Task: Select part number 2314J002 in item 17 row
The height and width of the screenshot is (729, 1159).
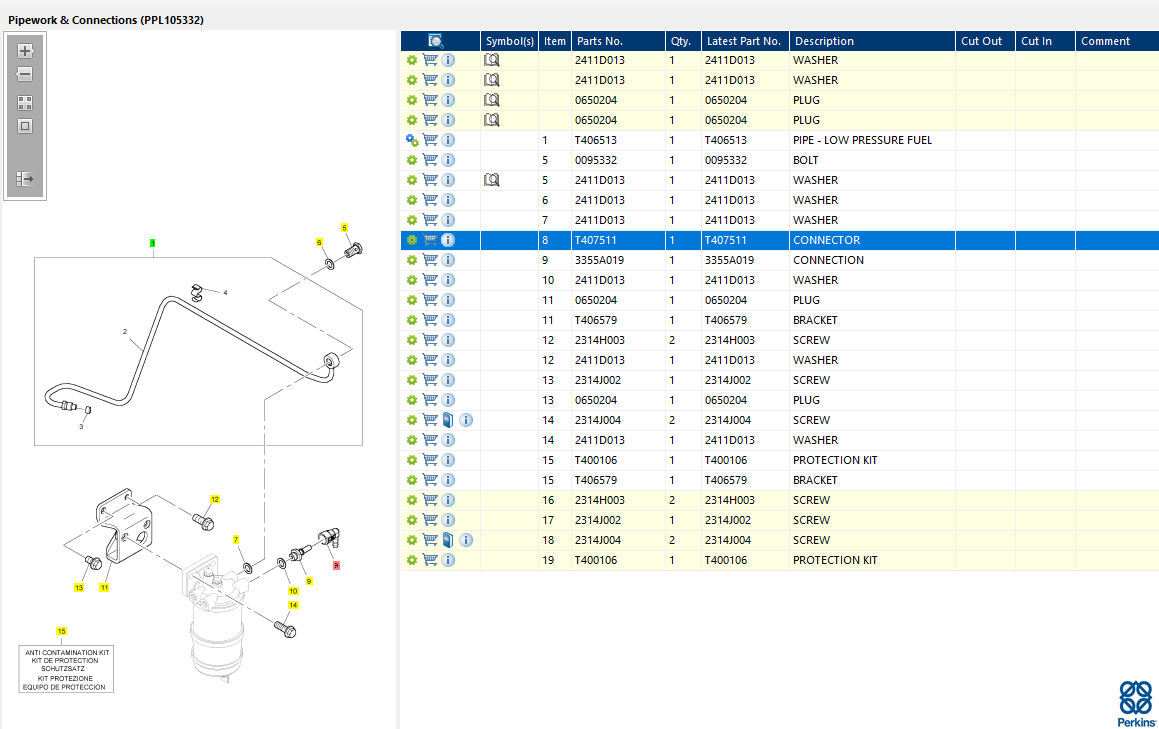Action: 598,520
